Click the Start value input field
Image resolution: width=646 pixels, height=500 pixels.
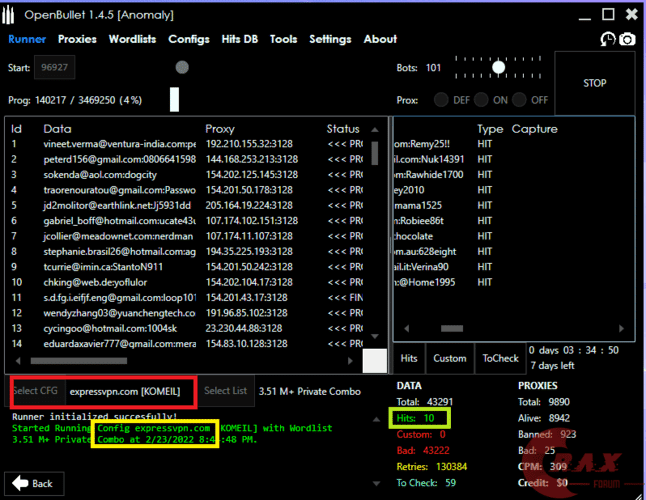(x=54, y=67)
